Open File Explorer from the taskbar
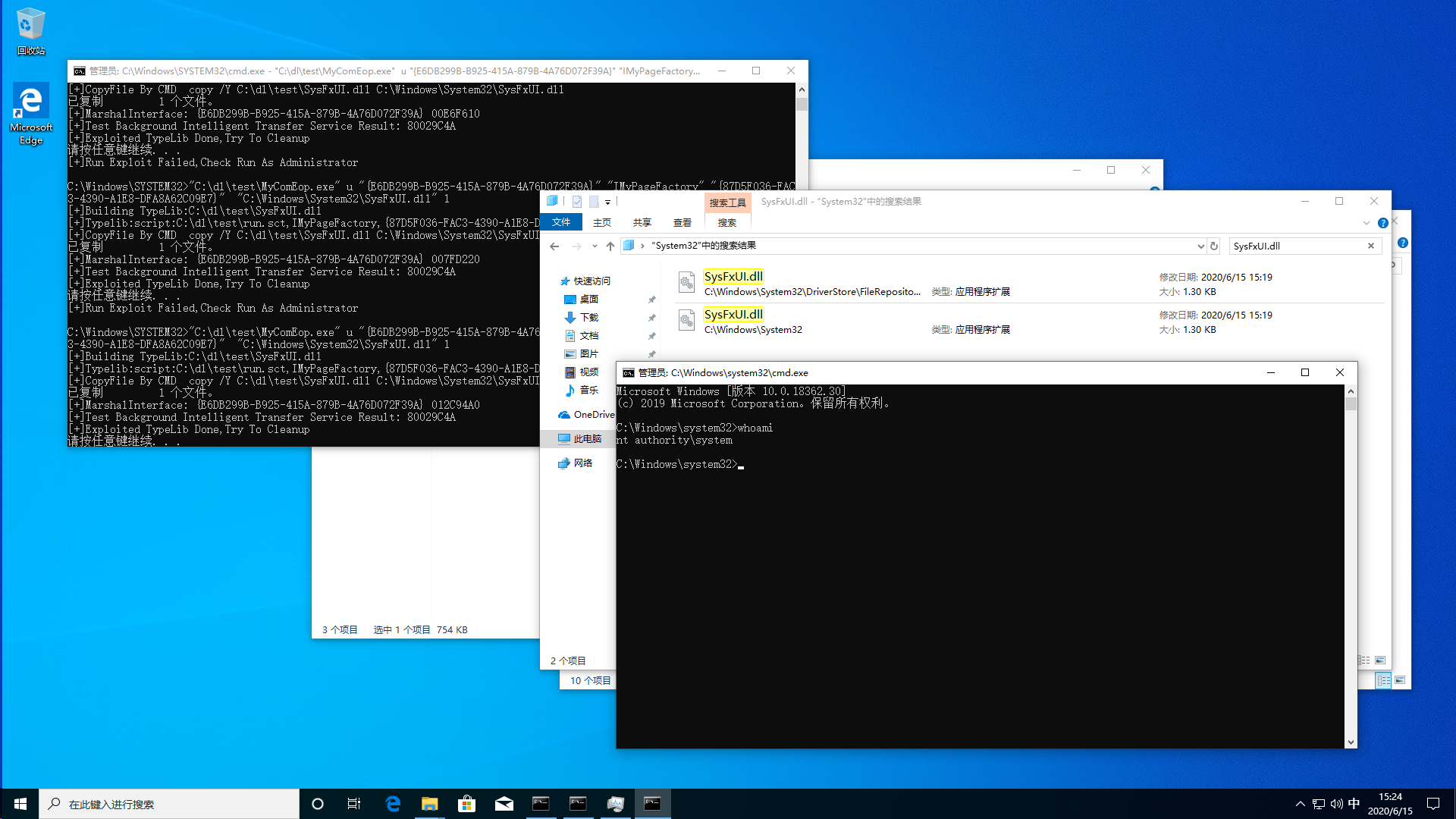This screenshot has height=819, width=1456. click(430, 804)
